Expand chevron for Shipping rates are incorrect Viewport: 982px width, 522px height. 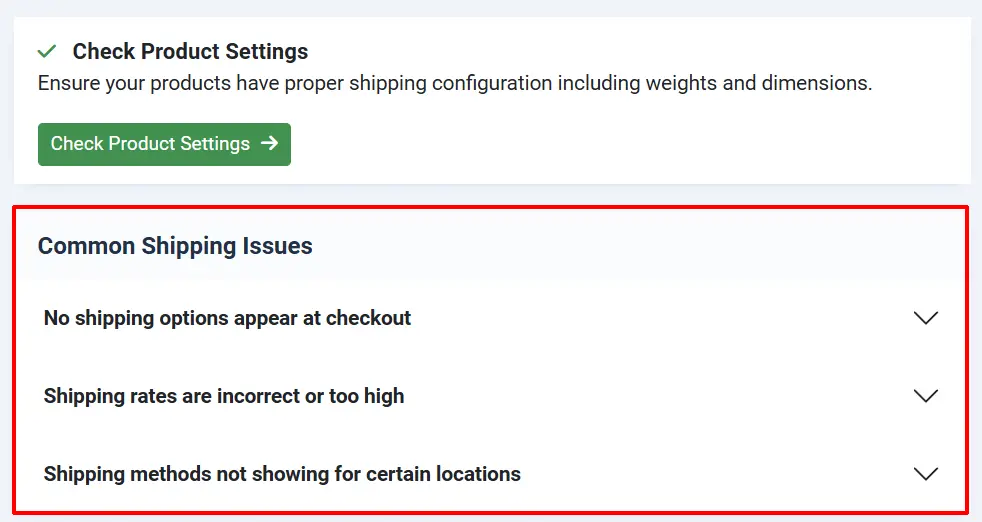[x=926, y=396]
